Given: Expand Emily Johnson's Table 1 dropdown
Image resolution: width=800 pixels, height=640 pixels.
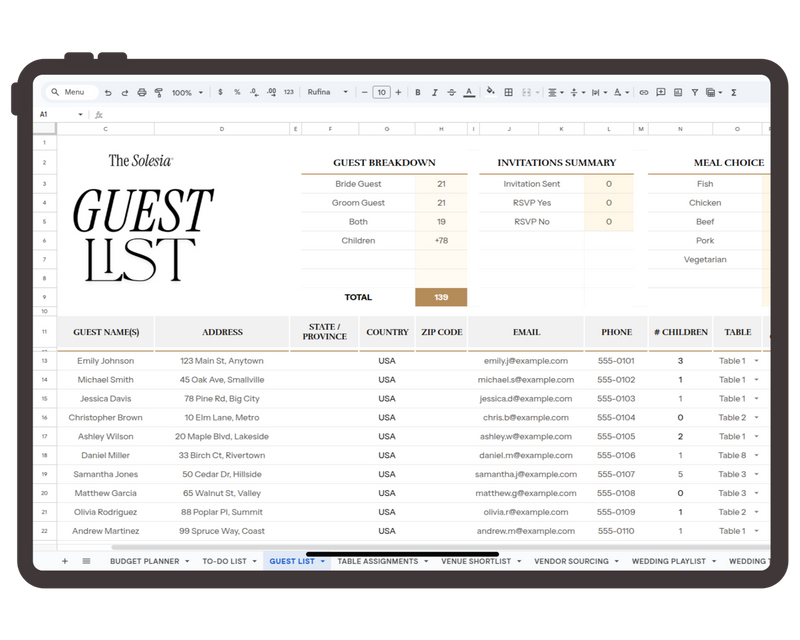Looking at the screenshot, I should [x=757, y=361].
